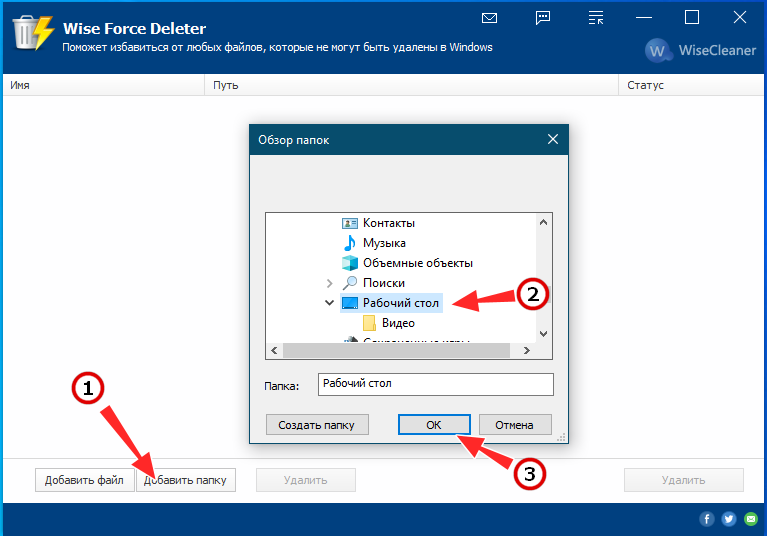The width and height of the screenshot is (767, 536).
Task: Click the Wise Force Deleter trash logo
Action: [x=33, y=32]
